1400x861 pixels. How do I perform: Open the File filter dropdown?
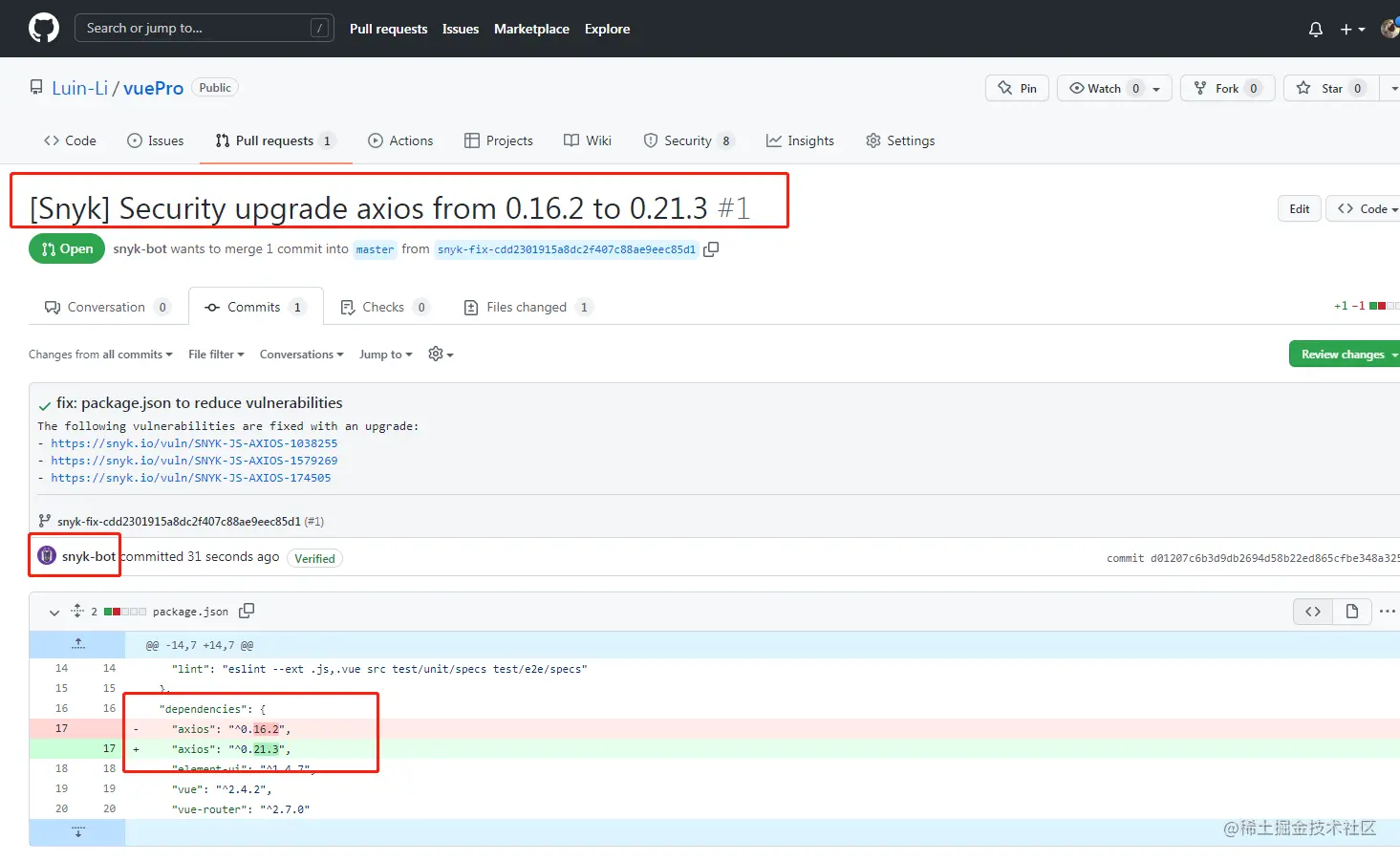216,355
